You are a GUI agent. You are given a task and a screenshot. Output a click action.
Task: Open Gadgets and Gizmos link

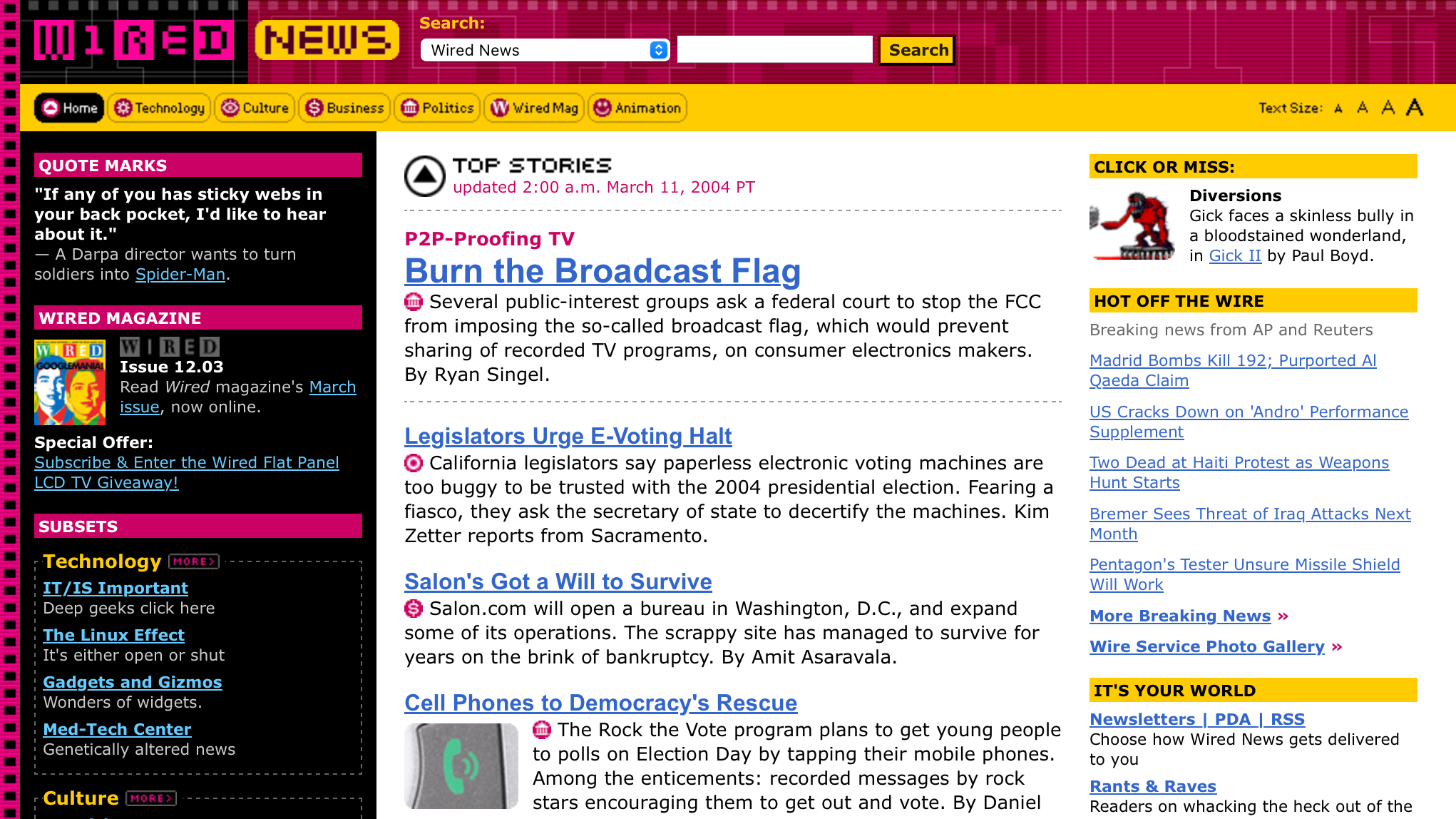[x=133, y=682]
